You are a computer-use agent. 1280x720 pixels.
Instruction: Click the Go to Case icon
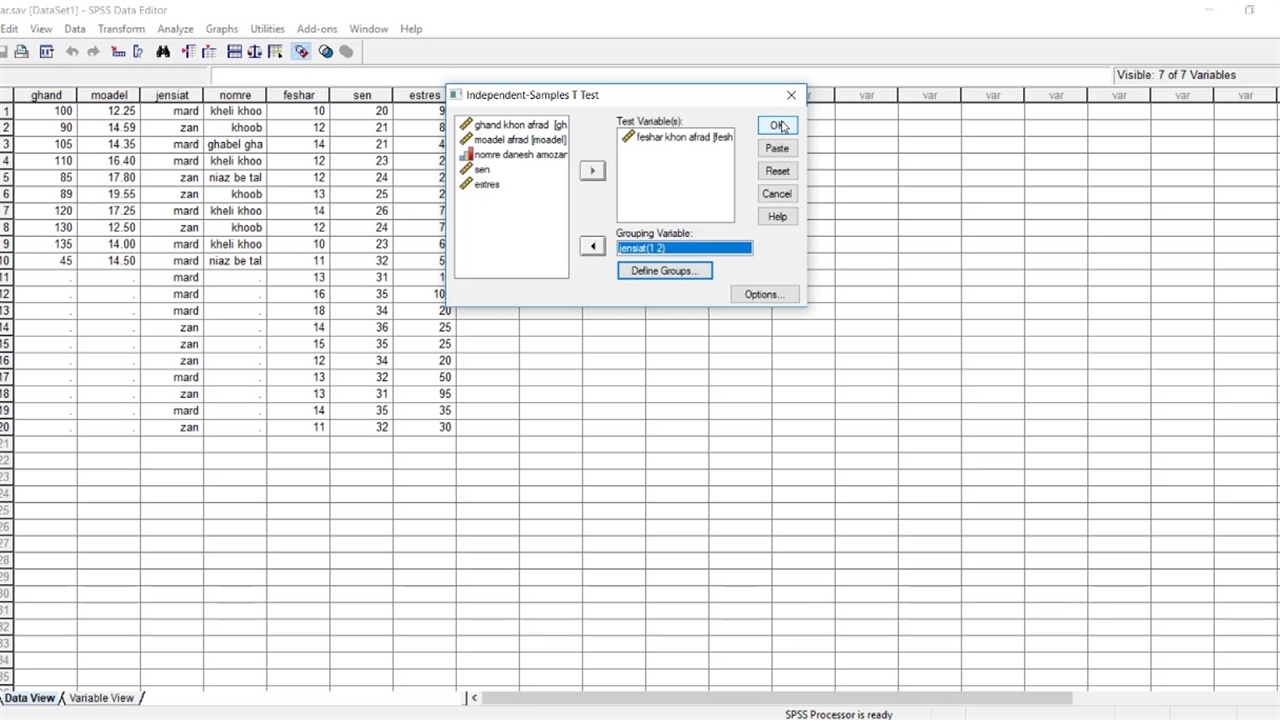(x=118, y=52)
